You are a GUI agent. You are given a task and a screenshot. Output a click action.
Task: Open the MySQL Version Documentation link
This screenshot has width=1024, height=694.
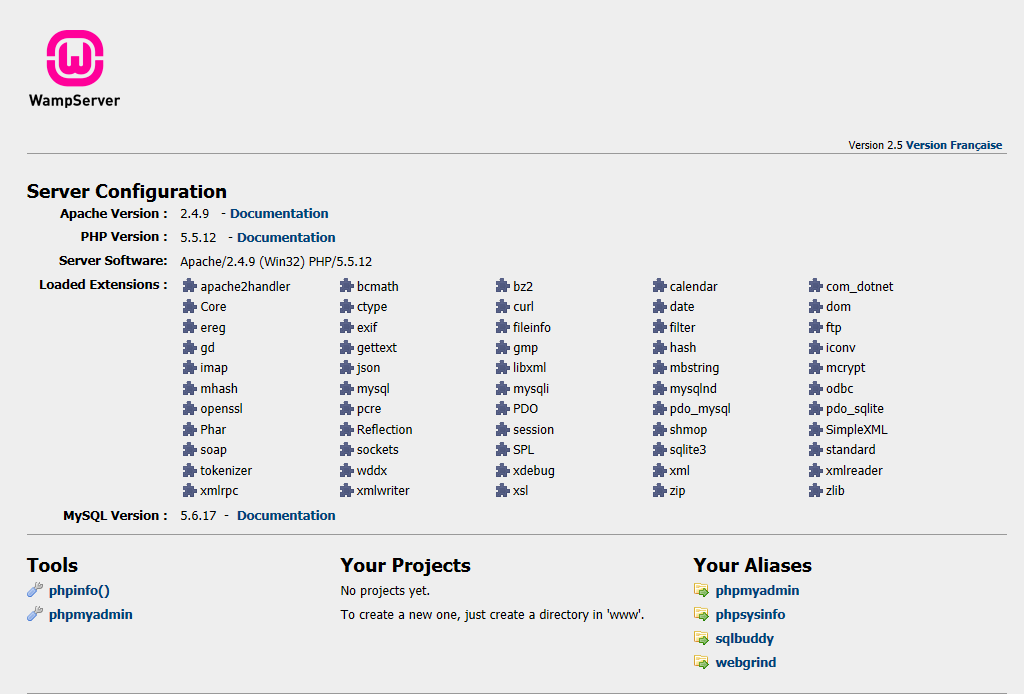[x=286, y=515]
